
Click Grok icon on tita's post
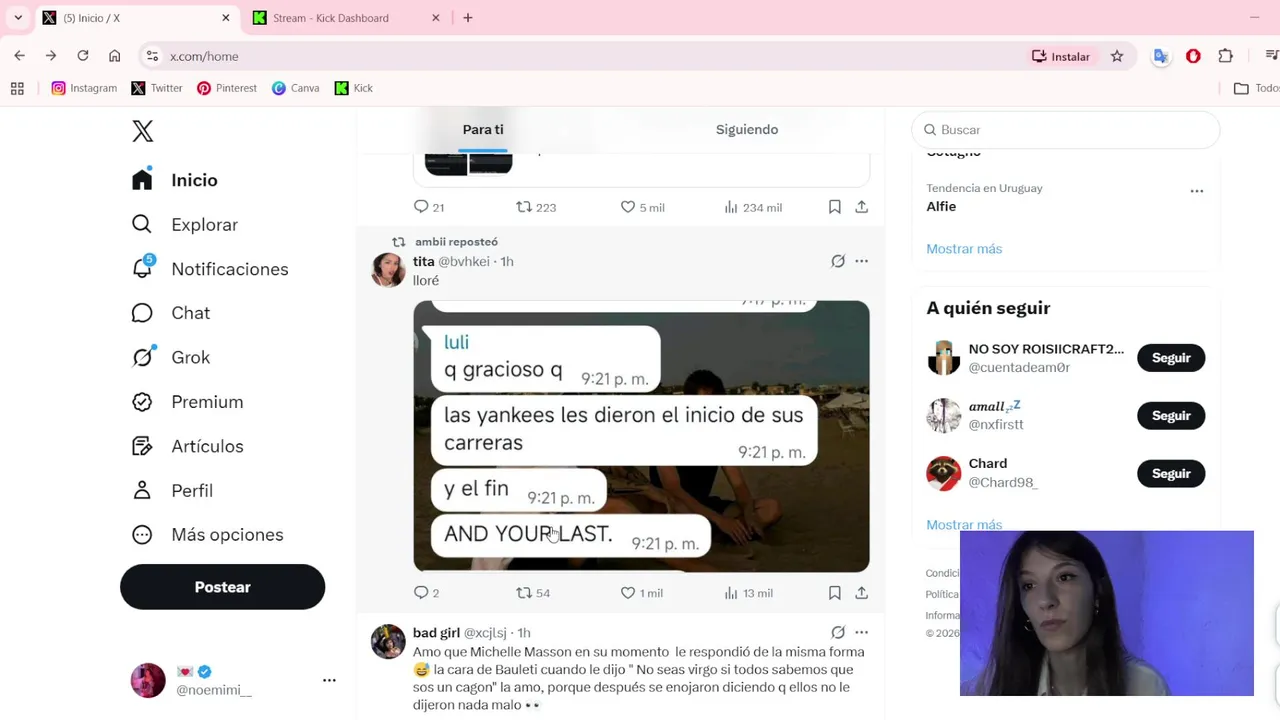point(838,261)
